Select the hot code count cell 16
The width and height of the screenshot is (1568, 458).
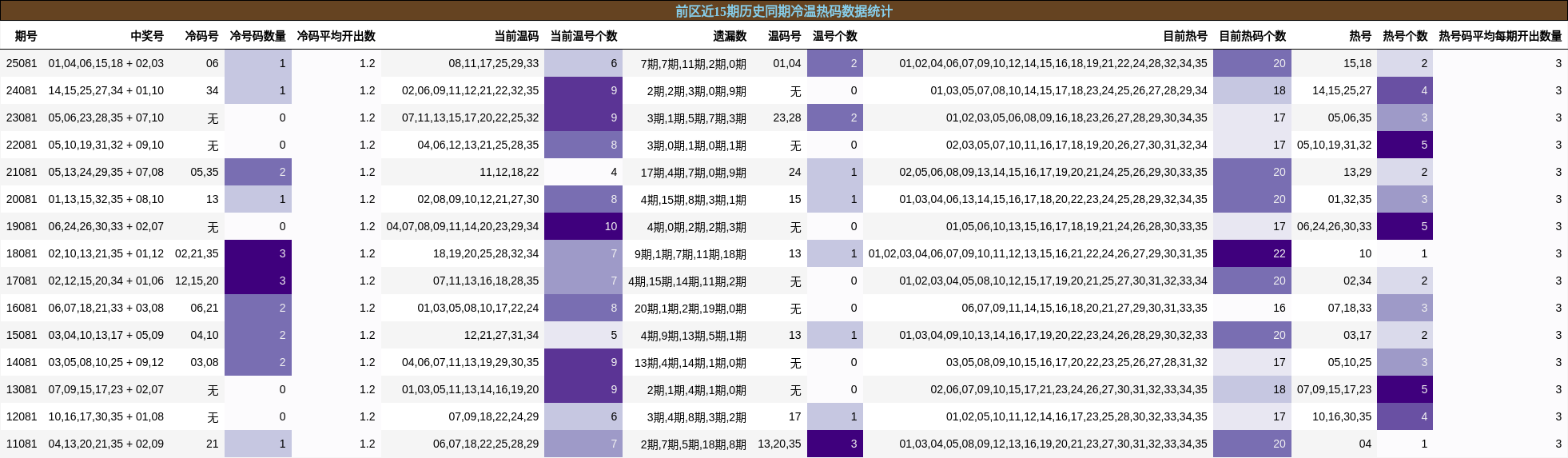(x=1252, y=308)
